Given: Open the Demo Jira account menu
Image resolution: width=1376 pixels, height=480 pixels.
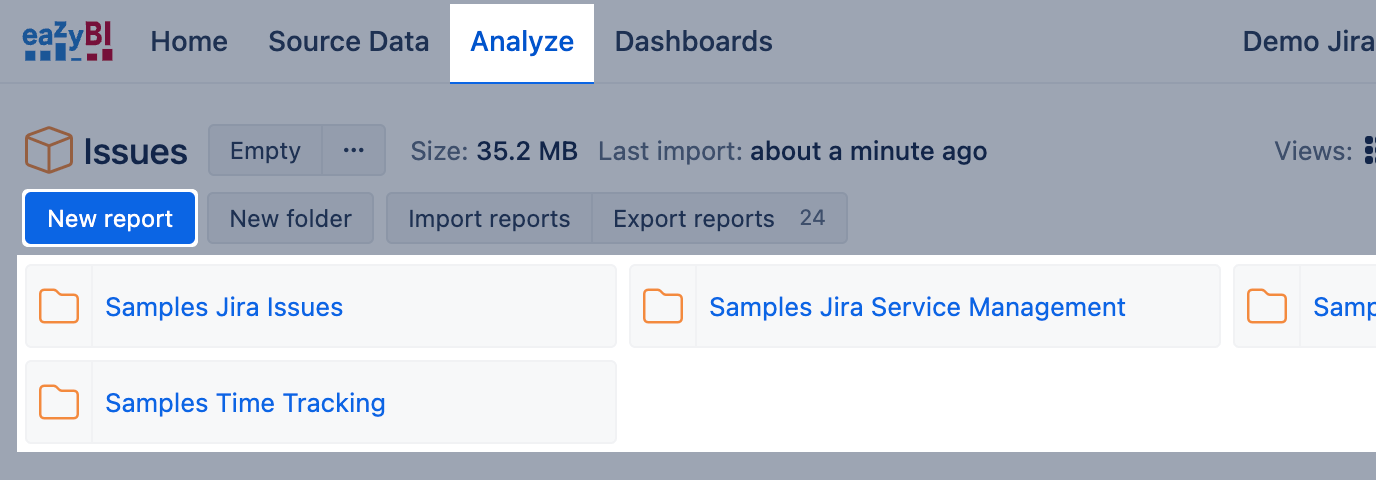Looking at the screenshot, I should [1308, 42].
